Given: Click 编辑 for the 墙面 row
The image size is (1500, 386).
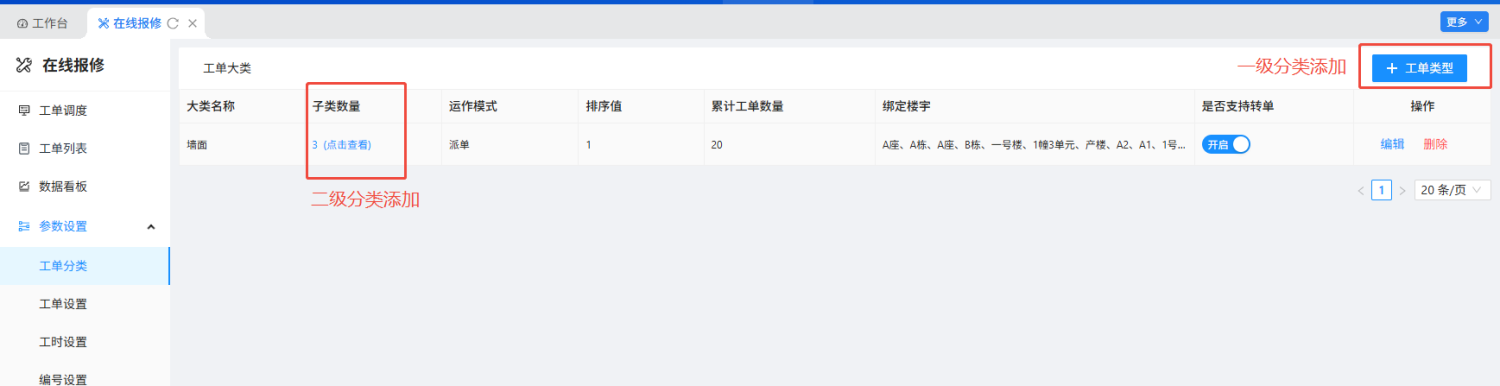Looking at the screenshot, I should [x=1392, y=144].
